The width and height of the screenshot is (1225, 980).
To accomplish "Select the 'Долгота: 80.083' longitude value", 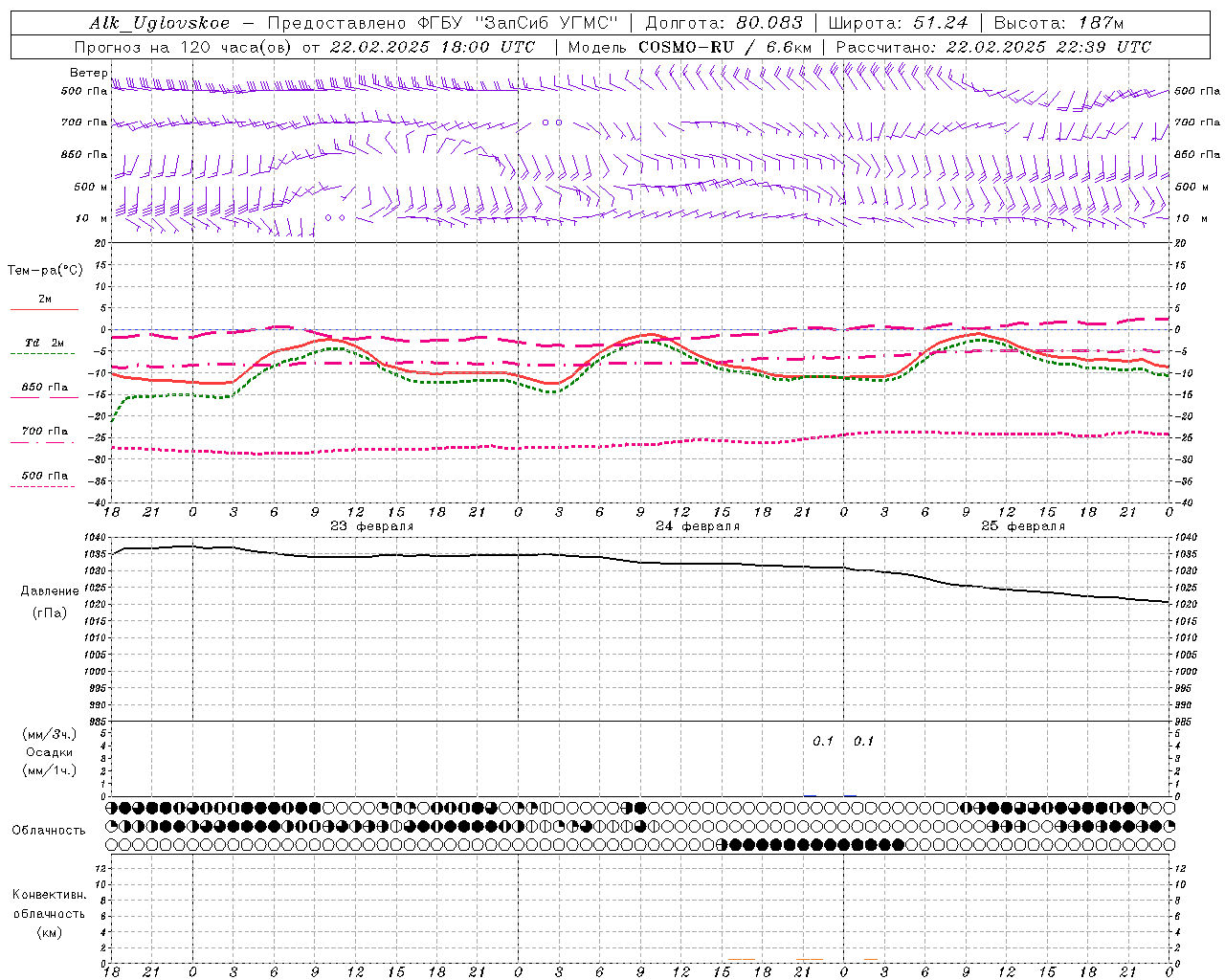I will (724, 23).
